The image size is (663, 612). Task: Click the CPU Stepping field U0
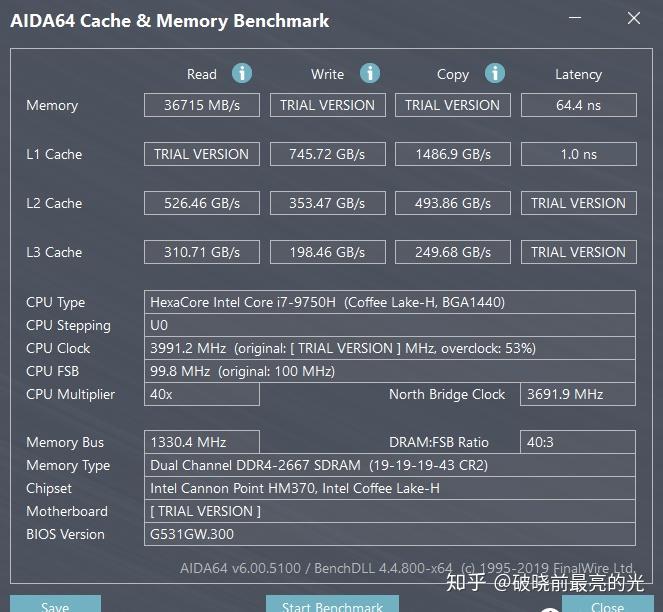tap(390, 325)
